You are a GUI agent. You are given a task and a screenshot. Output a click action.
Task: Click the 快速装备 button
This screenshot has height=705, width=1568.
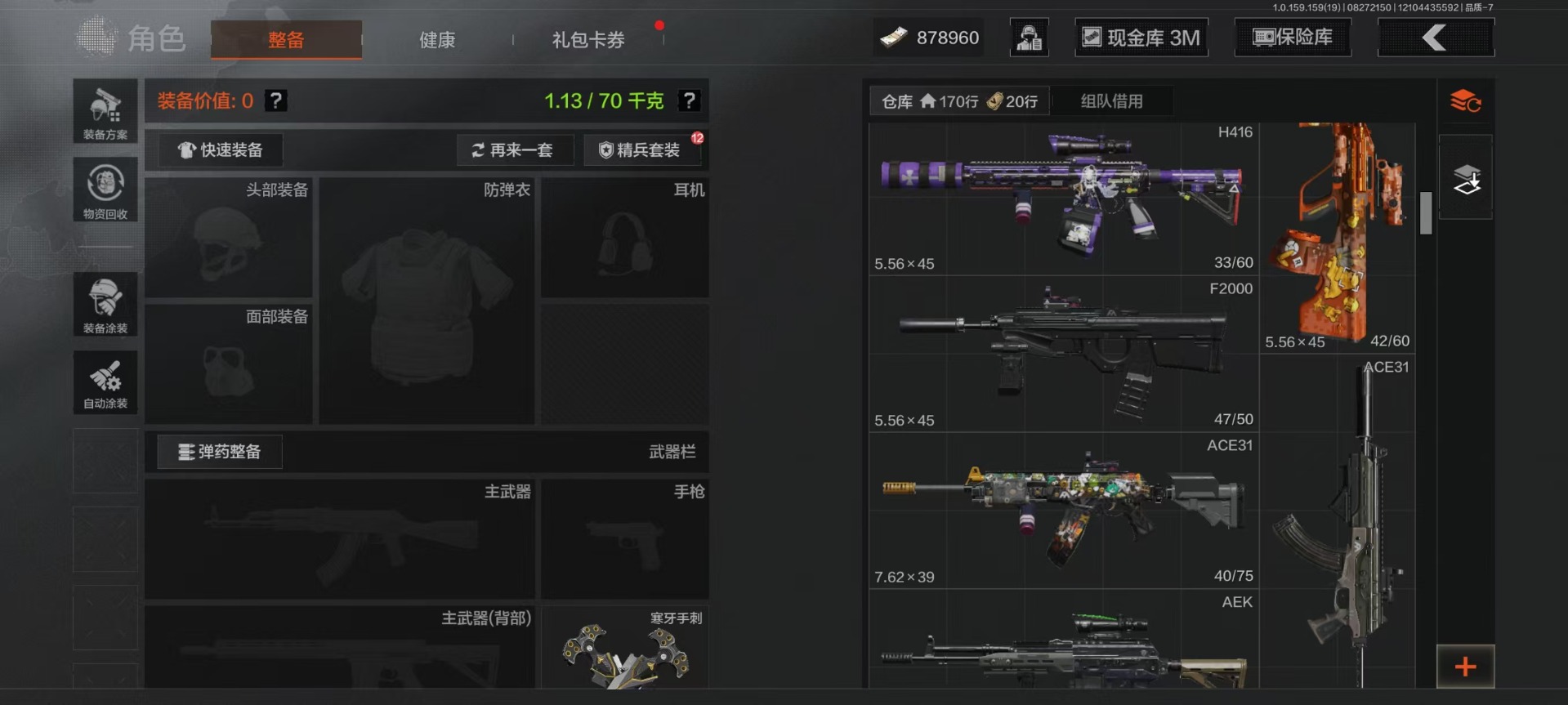point(221,150)
